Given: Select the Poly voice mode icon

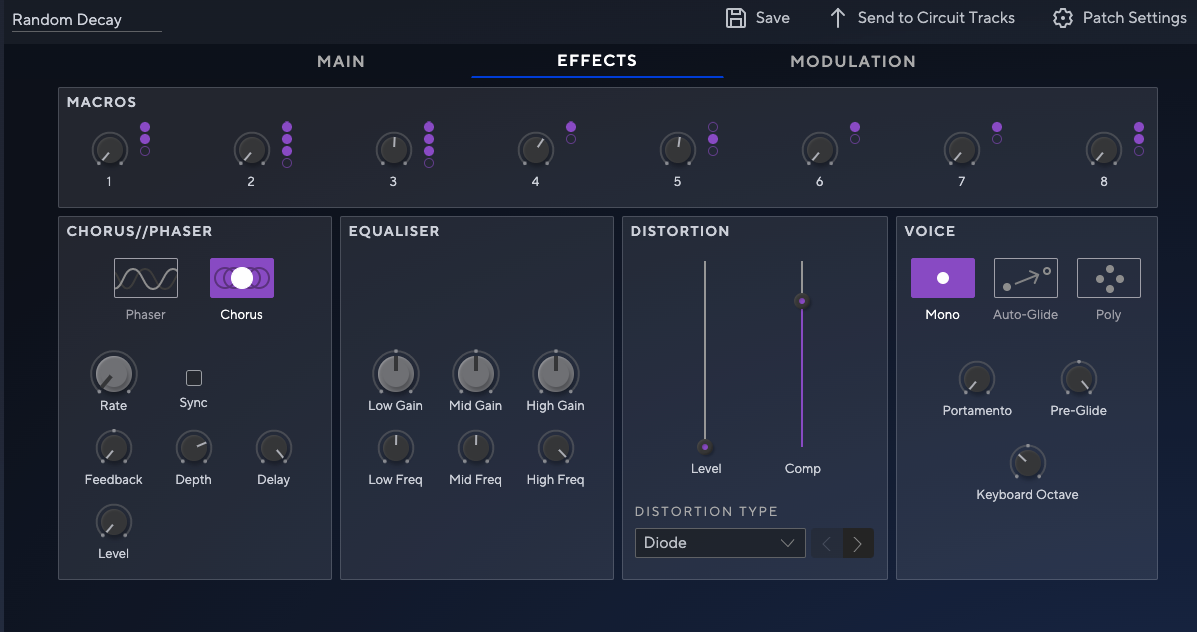Looking at the screenshot, I should tap(1108, 277).
